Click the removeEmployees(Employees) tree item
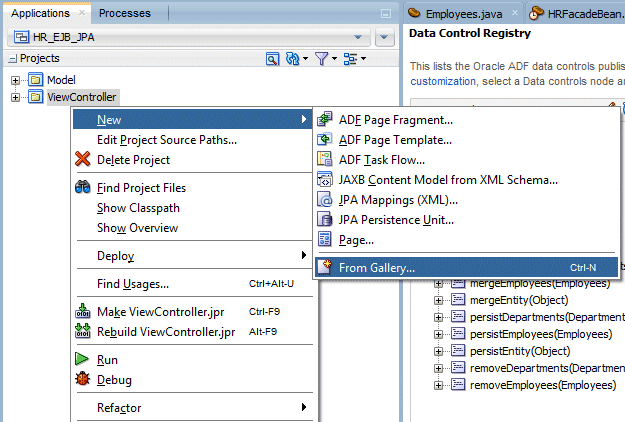Screen dimensions: 625x422 (543, 385)
